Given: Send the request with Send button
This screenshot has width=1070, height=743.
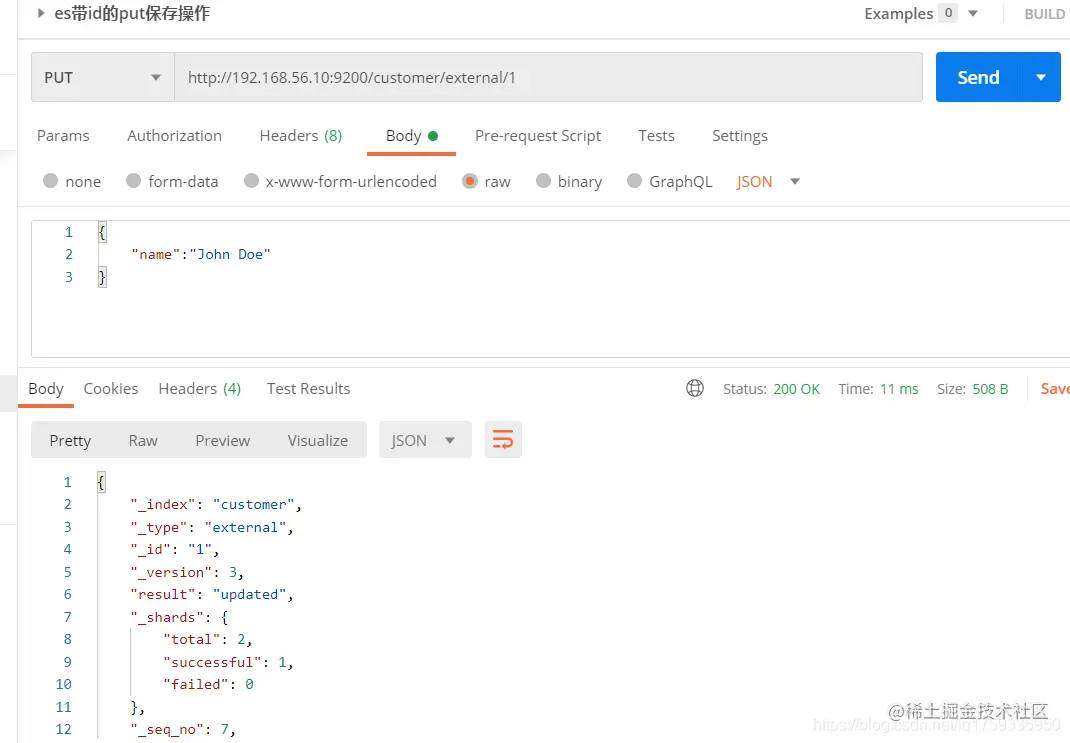Looking at the screenshot, I should pos(979,77).
